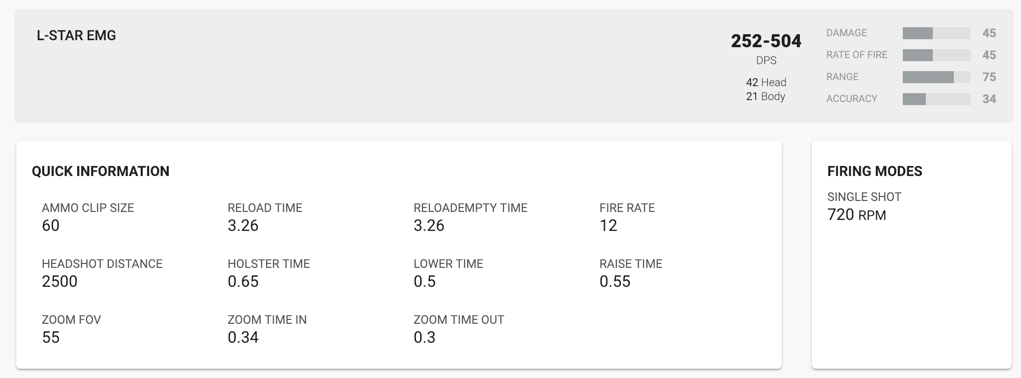
Task: Select the Zoom Time Out value
Action: pyautogui.click(x=425, y=338)
